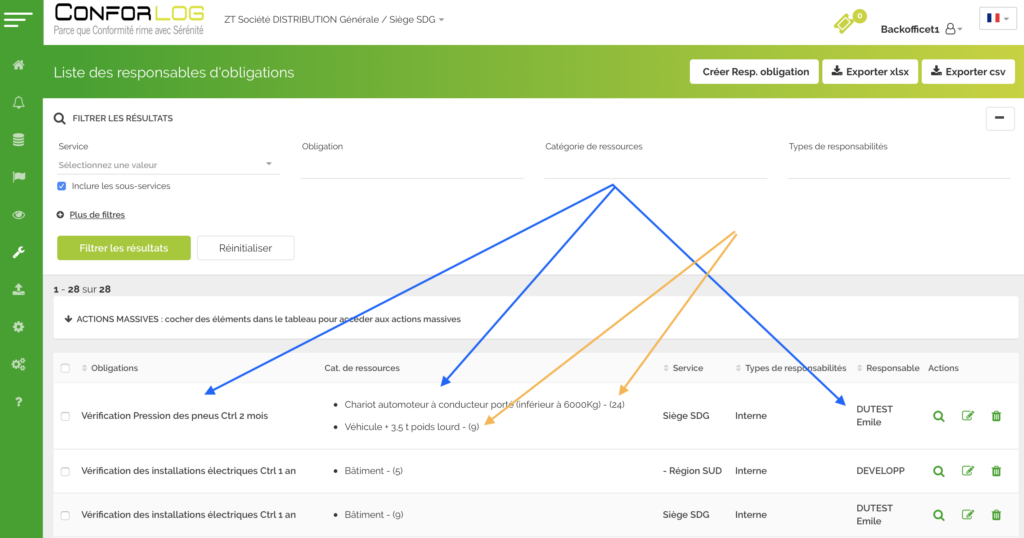This screenshot has width=1024, height=538.
Task: Edit the first Siège SDG obligation row
Action: click(967, 416)
